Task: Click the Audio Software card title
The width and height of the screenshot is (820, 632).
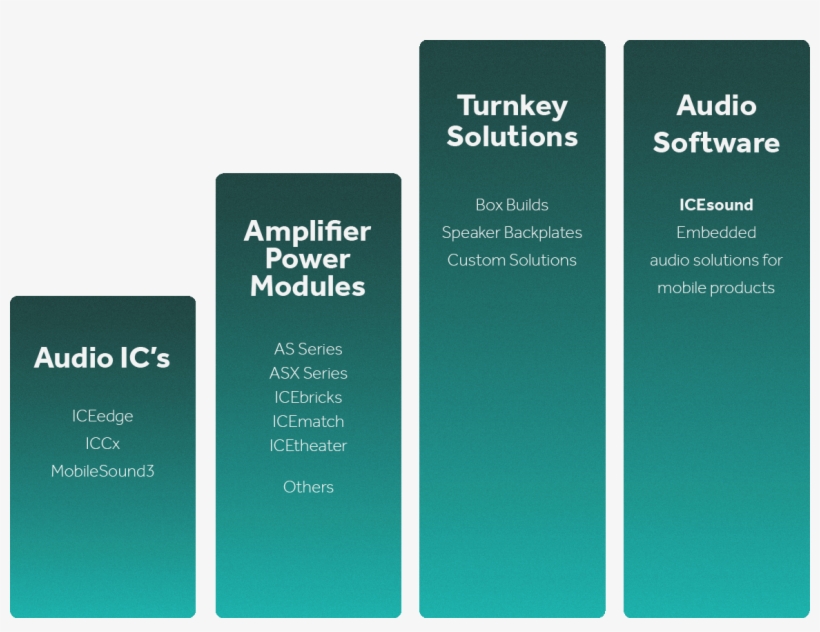Action: click(x=716, y=124)
